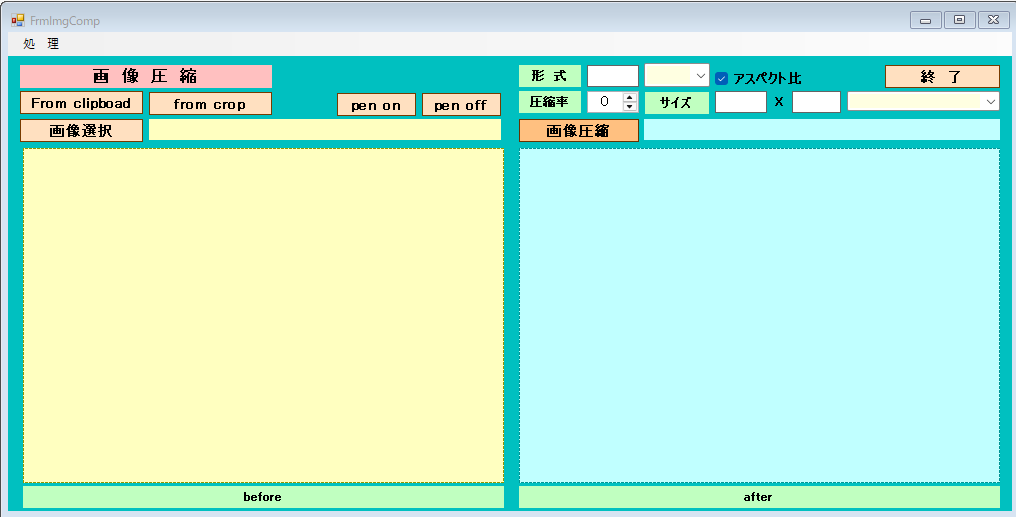The height and width of the screenshot is (517, 1016).
Task: Toggle the アスペクト比 checkbox
Action: pos(722,78)
